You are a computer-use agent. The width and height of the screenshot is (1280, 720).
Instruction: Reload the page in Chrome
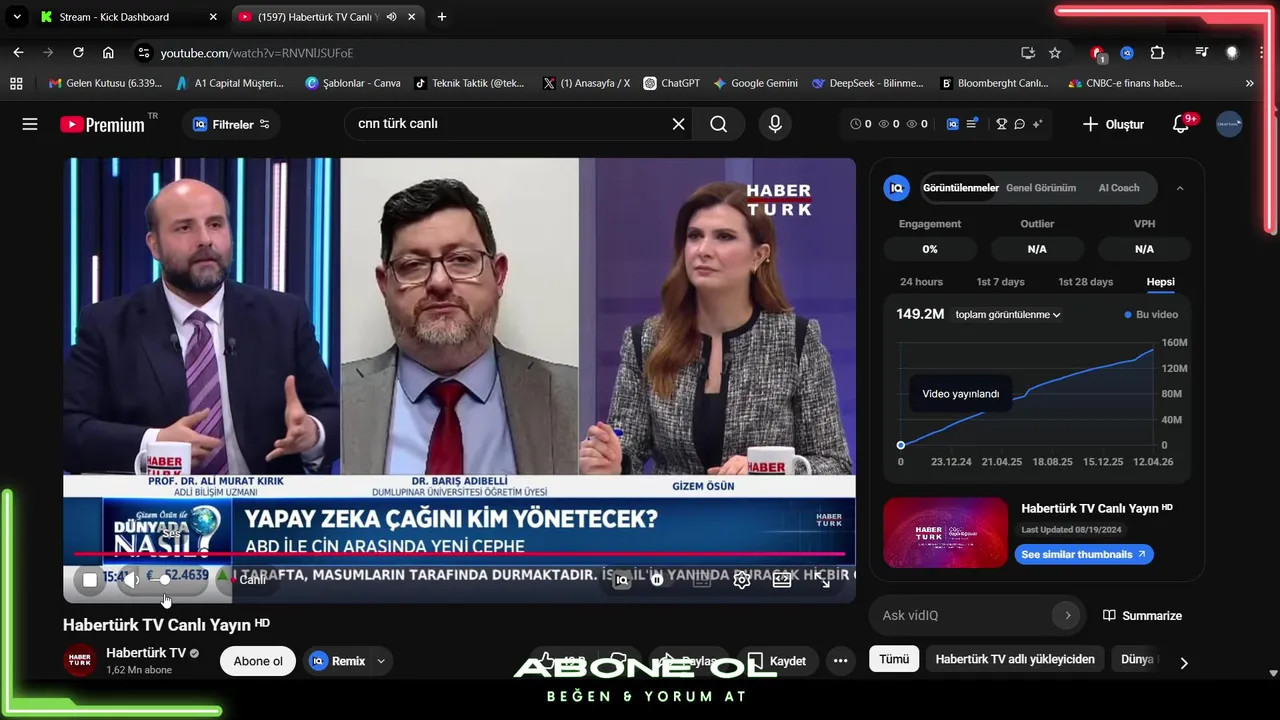pyautogui.click(x=78, y=52)
